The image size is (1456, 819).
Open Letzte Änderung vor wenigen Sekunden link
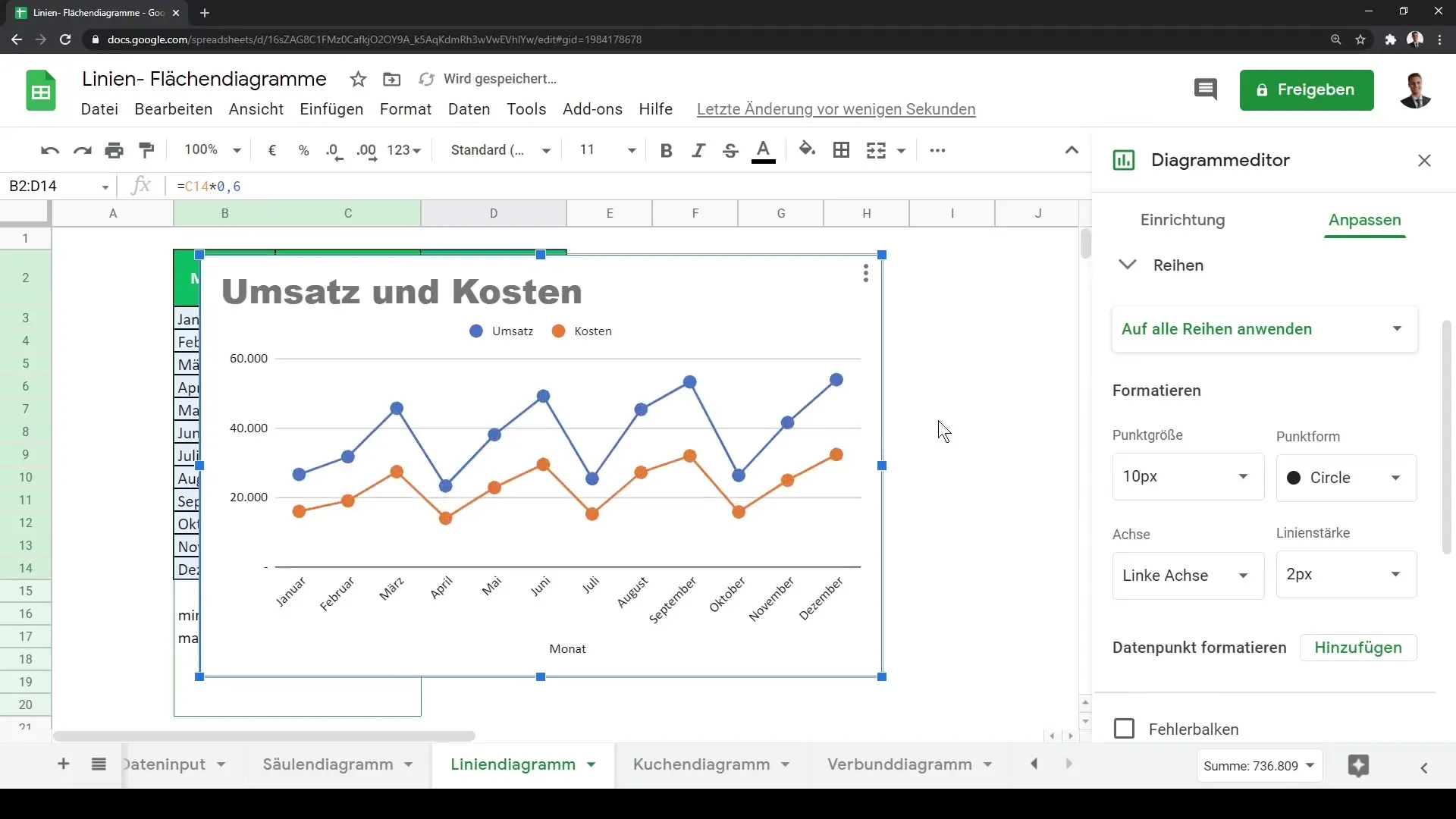[836, 109]
